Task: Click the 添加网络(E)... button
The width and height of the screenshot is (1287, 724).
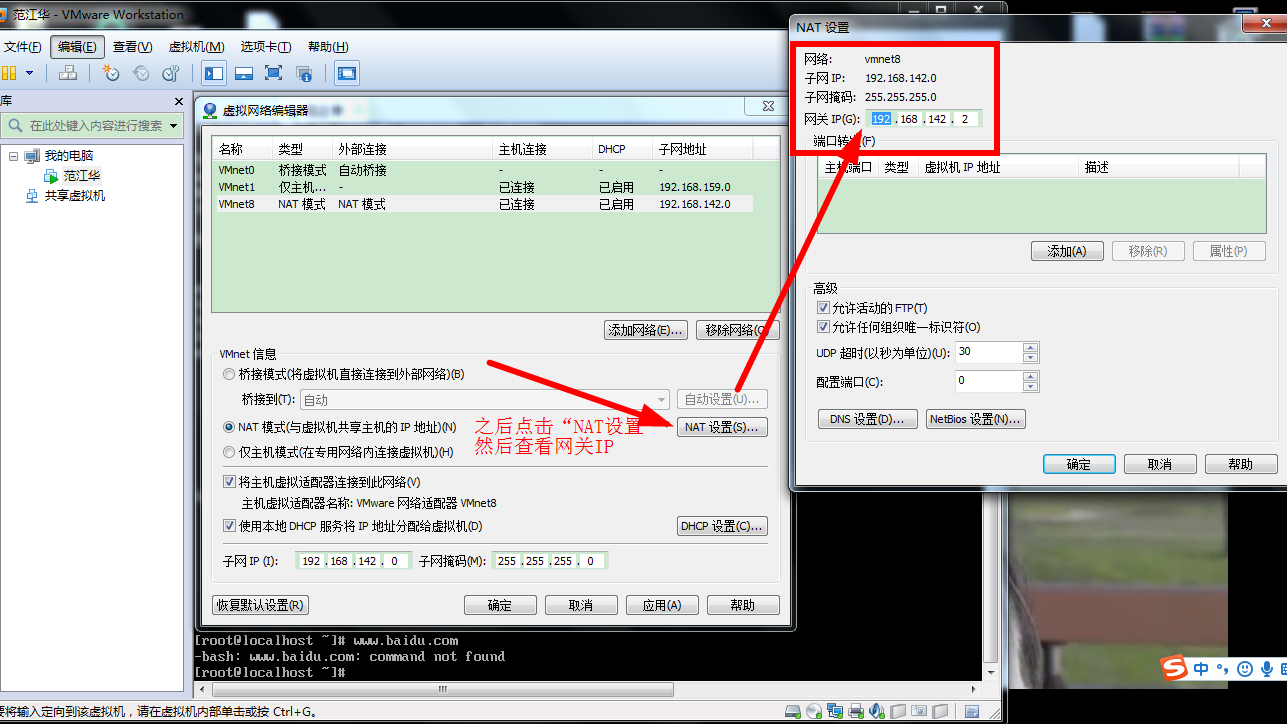Action: [x=647, y=330]
